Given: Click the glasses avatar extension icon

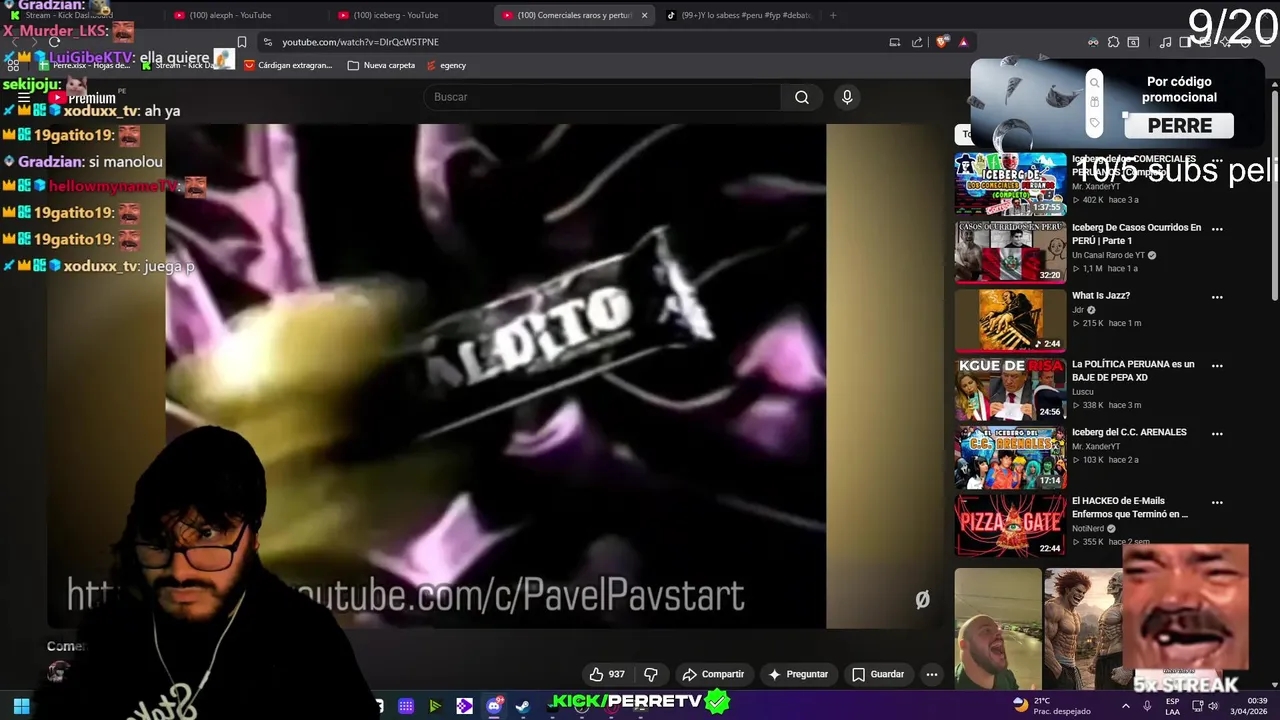Looking at the screenshot, I should (1093, 42).
